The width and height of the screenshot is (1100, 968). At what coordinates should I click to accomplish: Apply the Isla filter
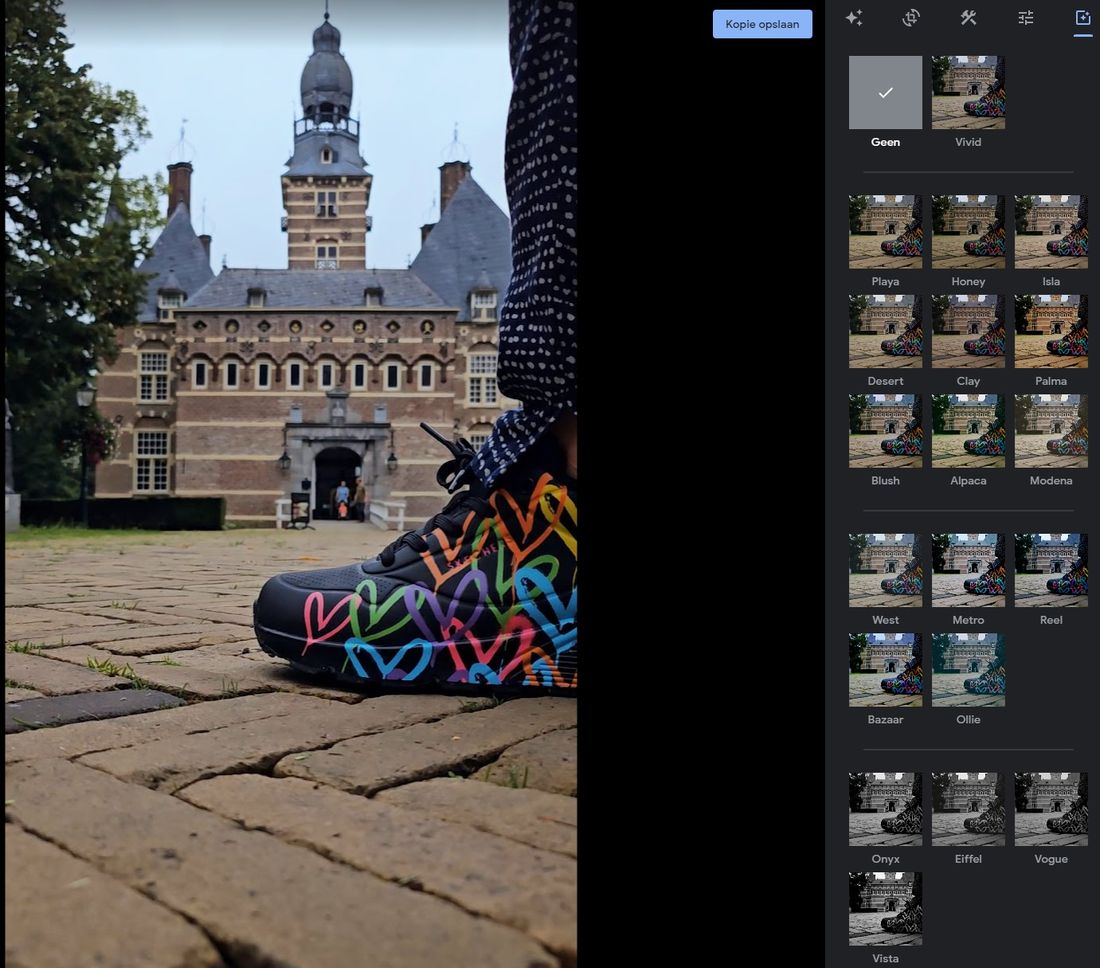1051,231
